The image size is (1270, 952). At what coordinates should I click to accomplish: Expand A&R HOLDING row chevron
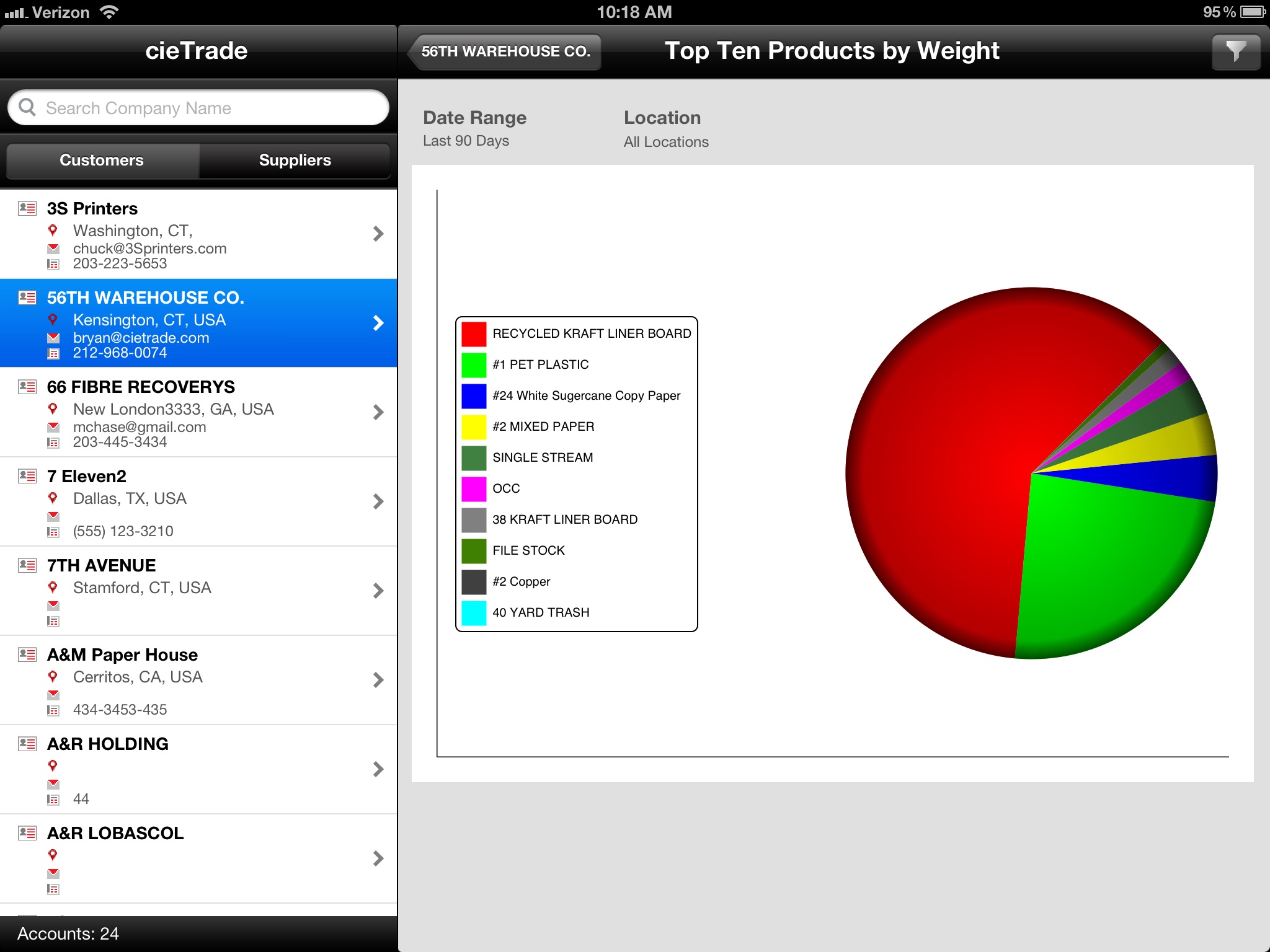click(x=378, y=769)
